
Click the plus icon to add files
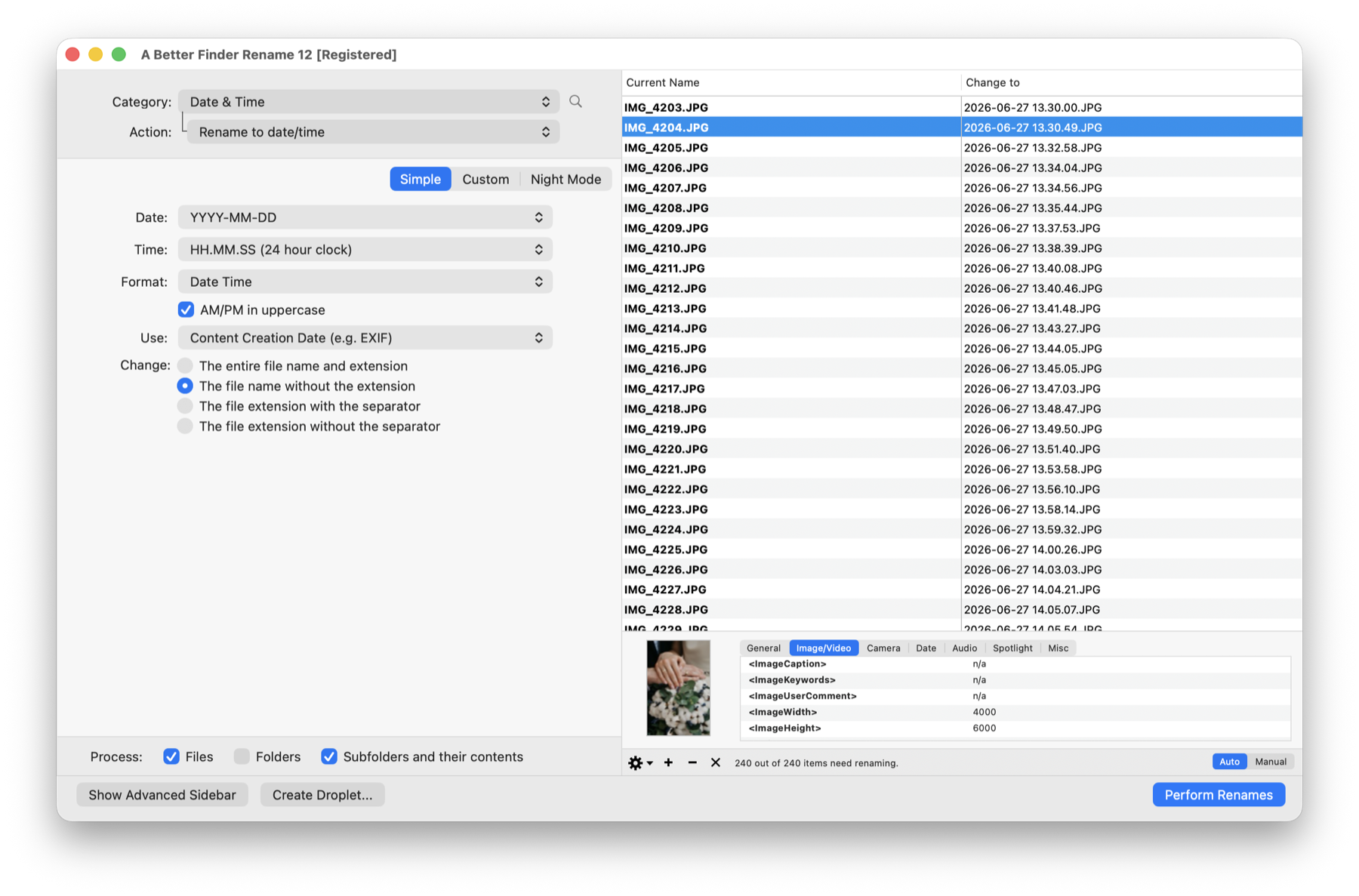click(668, 762)
